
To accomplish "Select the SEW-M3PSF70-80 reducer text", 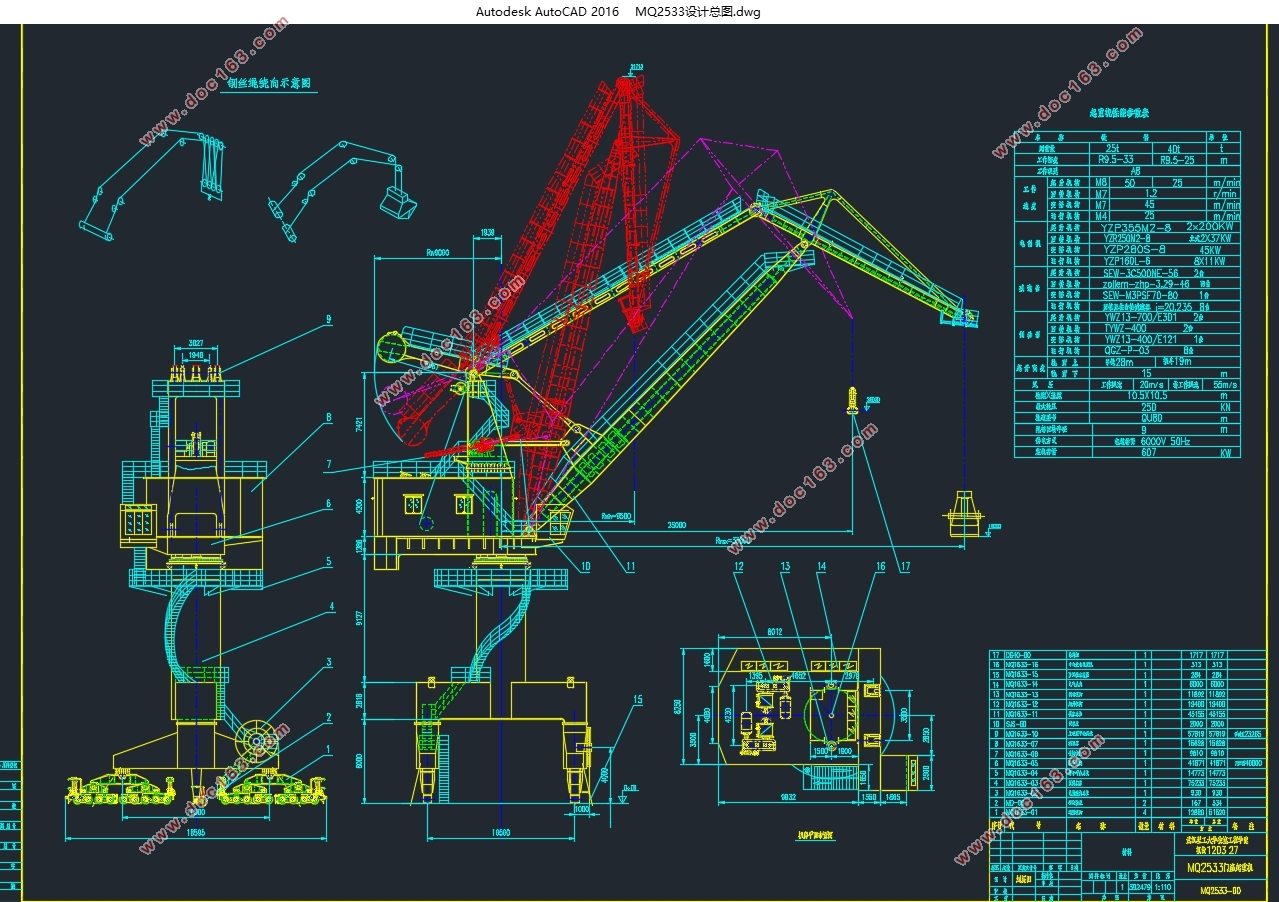I will (x=1140, y=295).
